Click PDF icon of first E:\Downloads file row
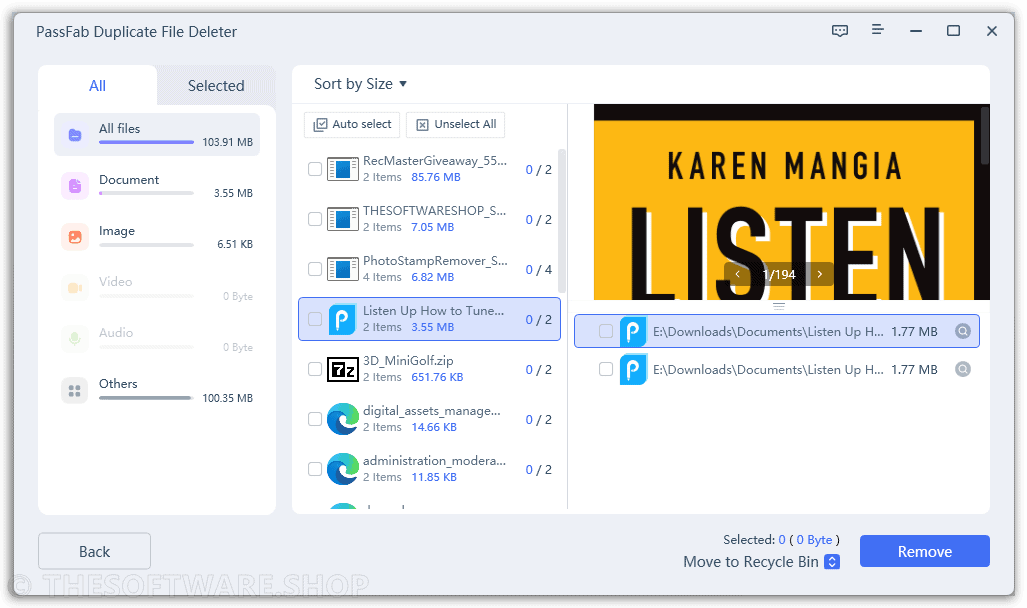Viewport: 1027px width, 608px height. tap(633, 332)
